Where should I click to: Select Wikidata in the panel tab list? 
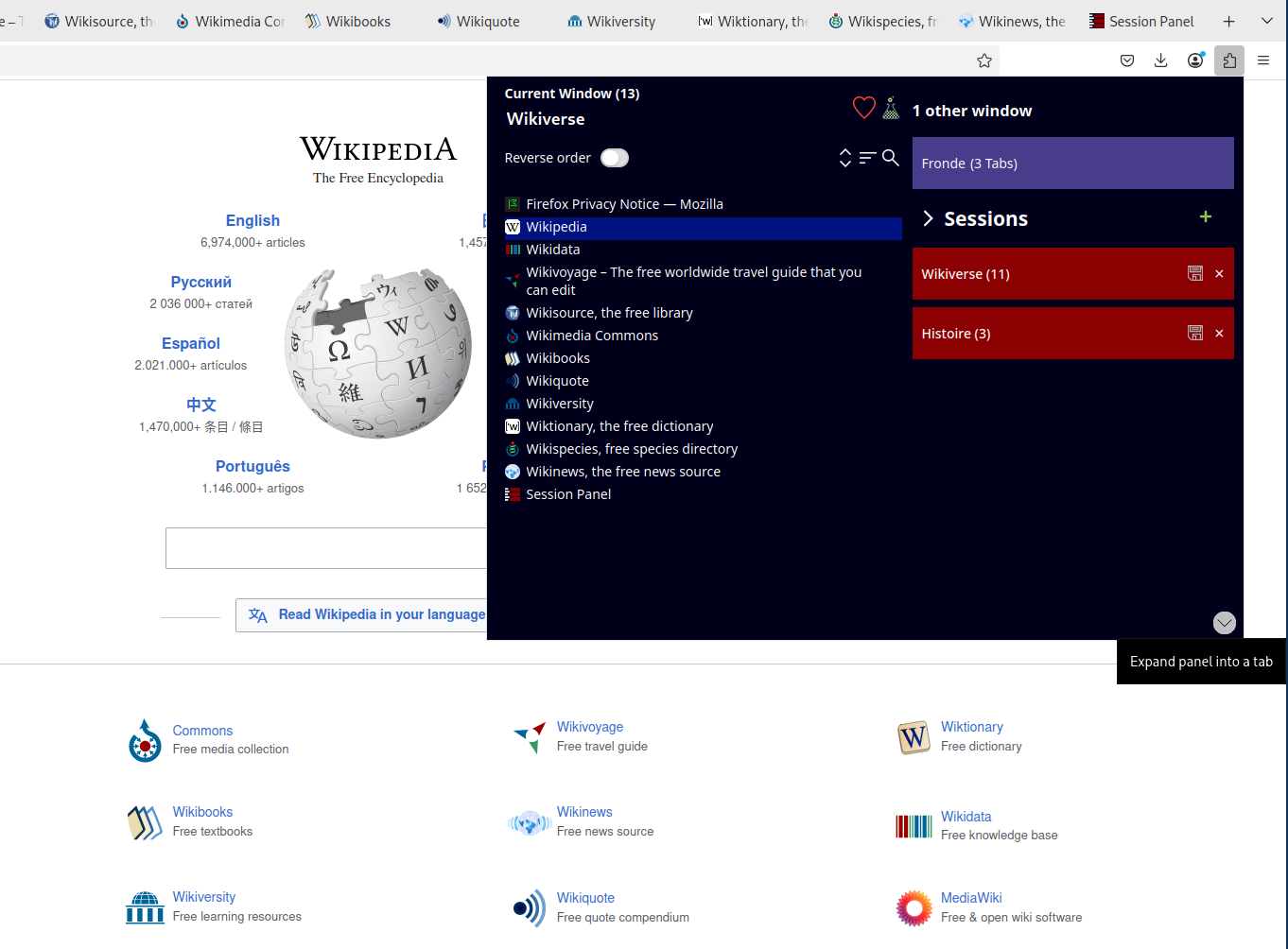703,250
